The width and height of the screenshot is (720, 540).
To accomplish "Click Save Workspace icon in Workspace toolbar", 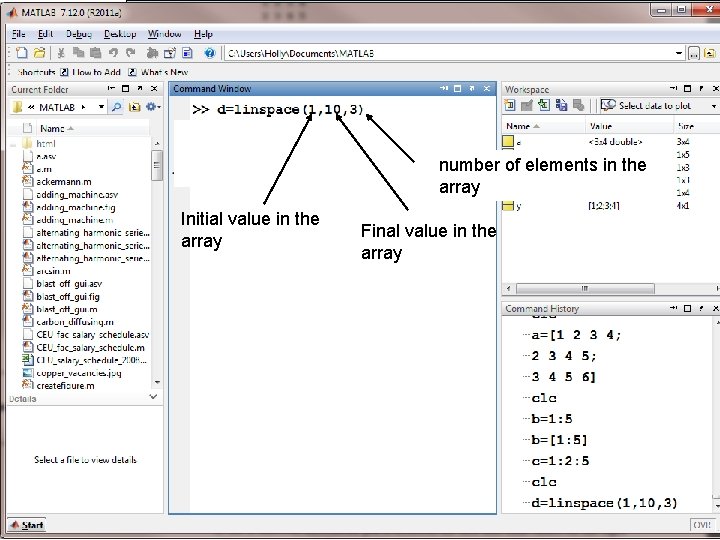I will coord(561,106).
